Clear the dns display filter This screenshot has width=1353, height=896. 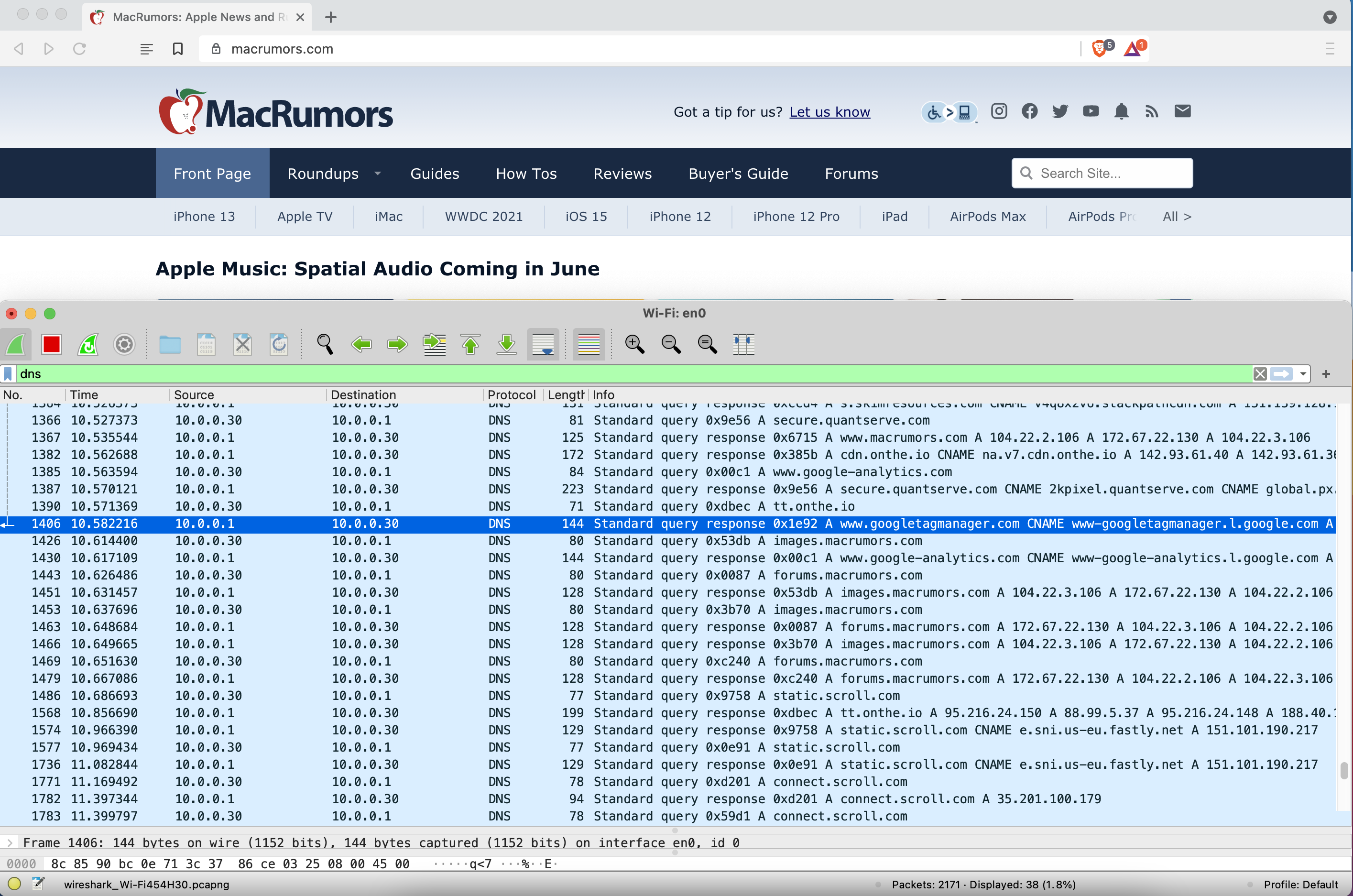pyautogui.click(x=1260, y=374)
